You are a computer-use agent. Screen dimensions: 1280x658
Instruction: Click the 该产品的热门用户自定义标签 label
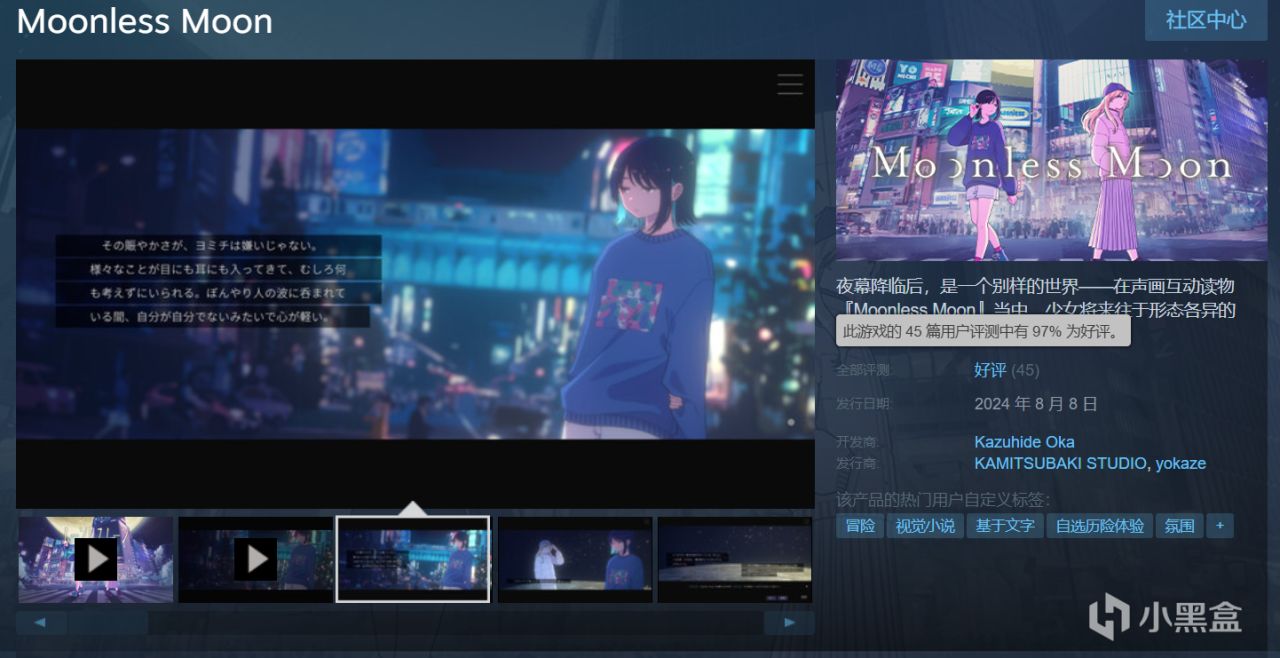tap(943, 500)
